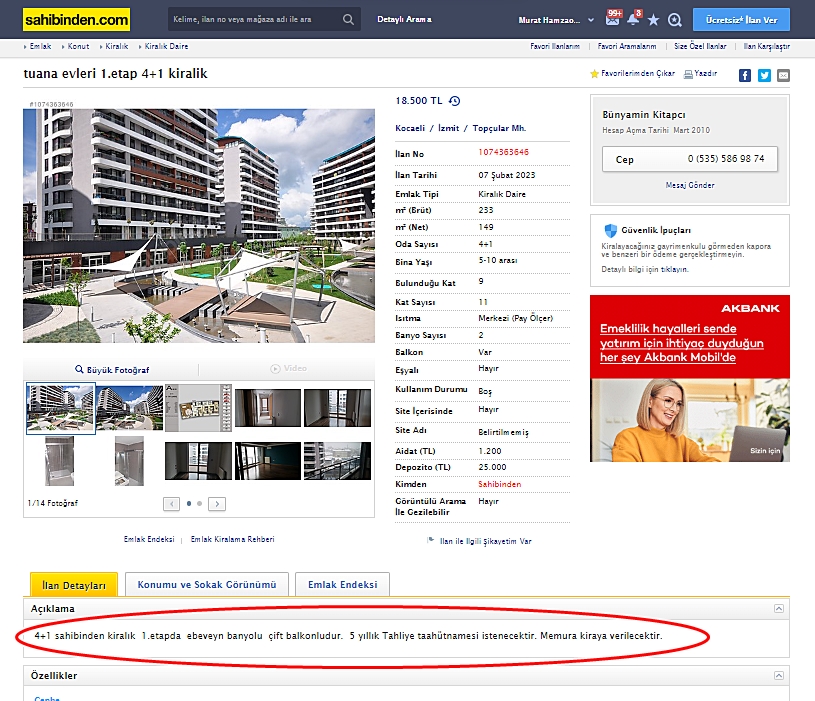Click the magnifier icon beside Büyük Fotoğraf

click(x=80, y=369)
